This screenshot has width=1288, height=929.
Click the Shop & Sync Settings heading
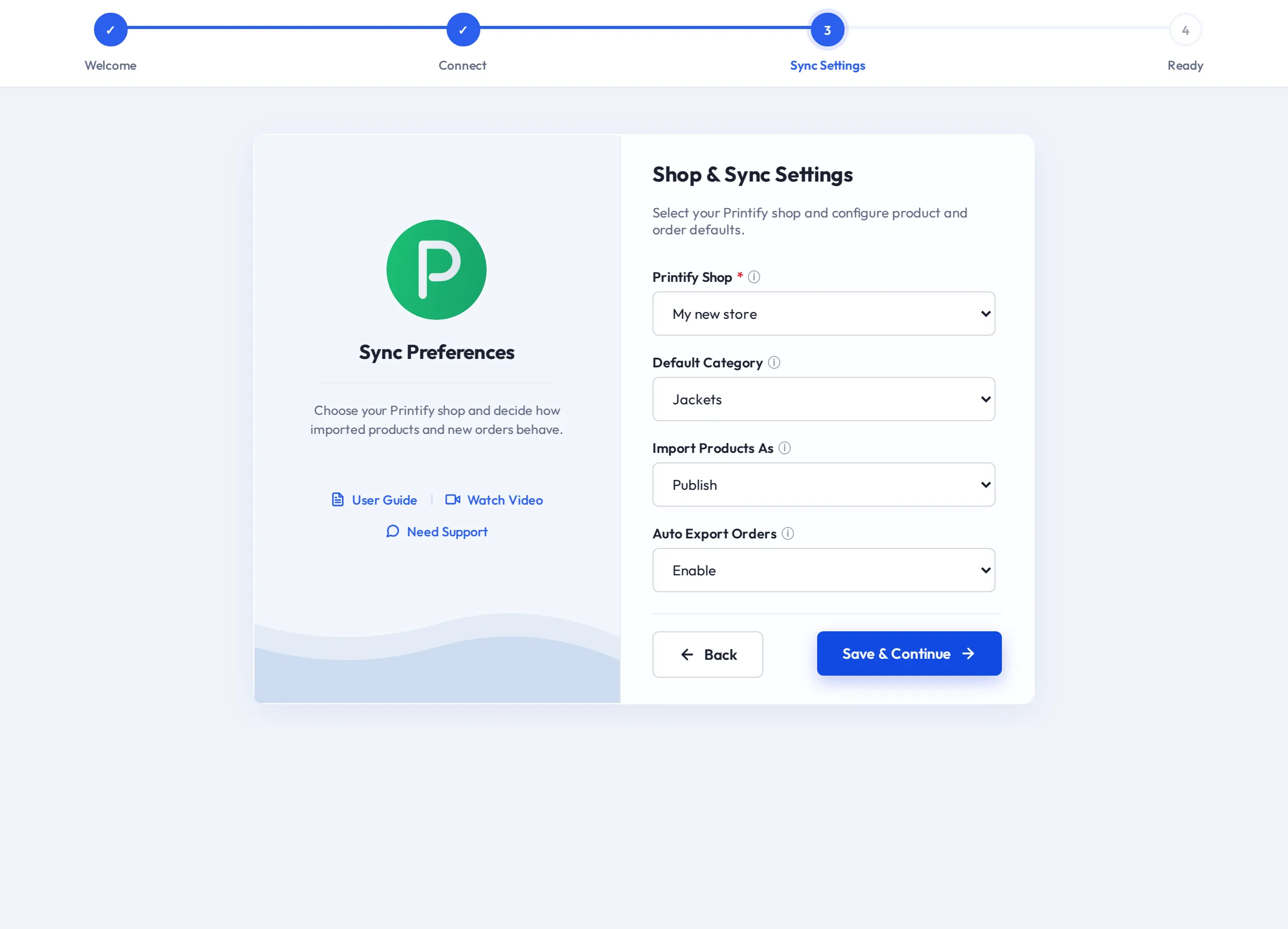click(752, 175)
